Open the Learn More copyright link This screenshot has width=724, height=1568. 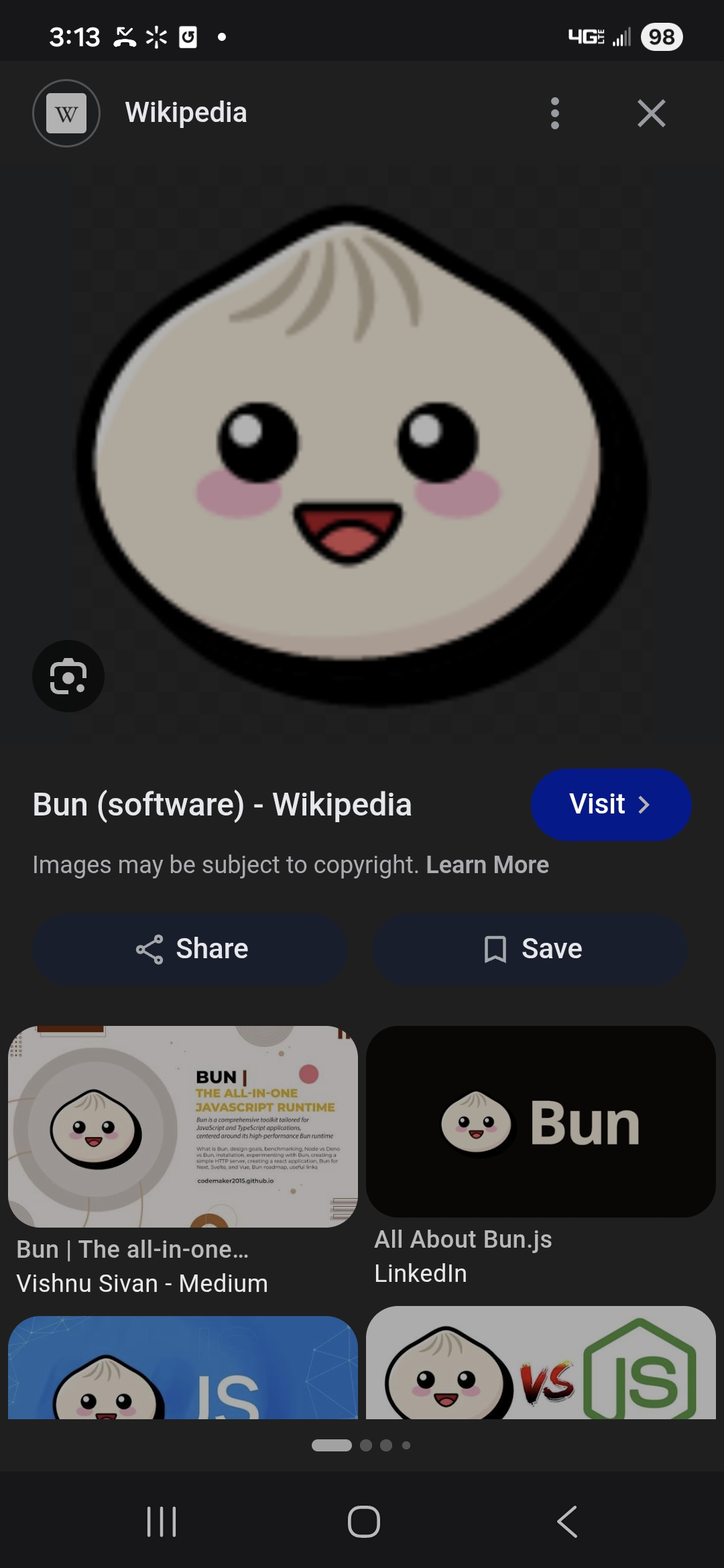487,865
